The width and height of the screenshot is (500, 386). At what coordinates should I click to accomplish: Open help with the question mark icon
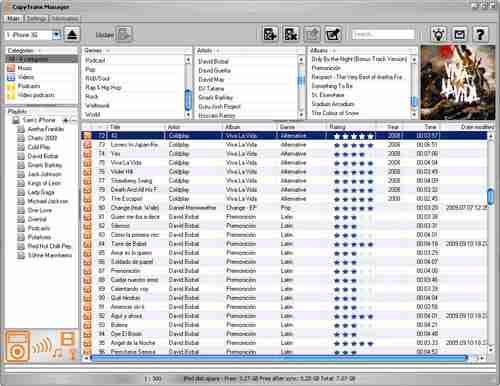coord(480,34)
